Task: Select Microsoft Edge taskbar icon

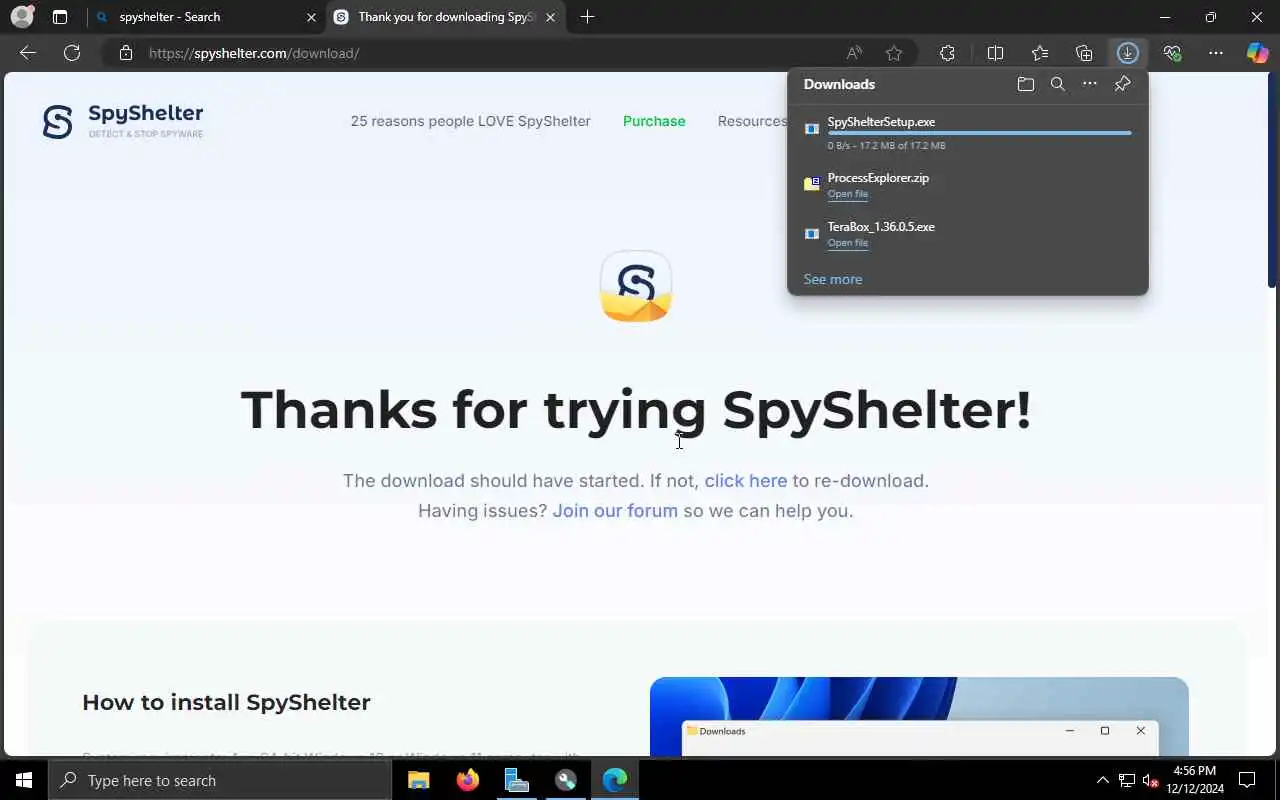Action: [615, 780]
